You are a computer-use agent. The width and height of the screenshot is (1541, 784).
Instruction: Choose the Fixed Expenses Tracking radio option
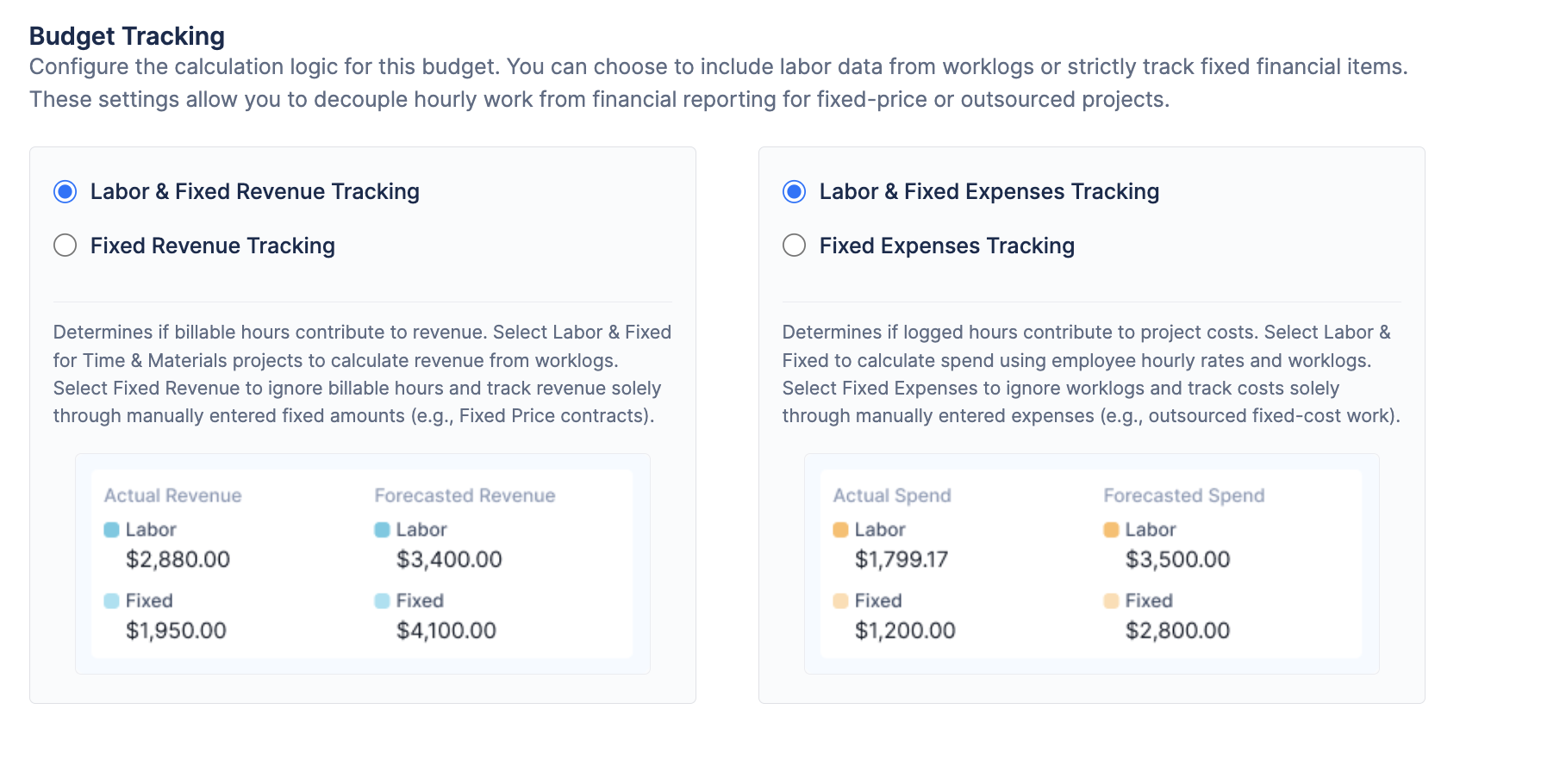(795, 246)
